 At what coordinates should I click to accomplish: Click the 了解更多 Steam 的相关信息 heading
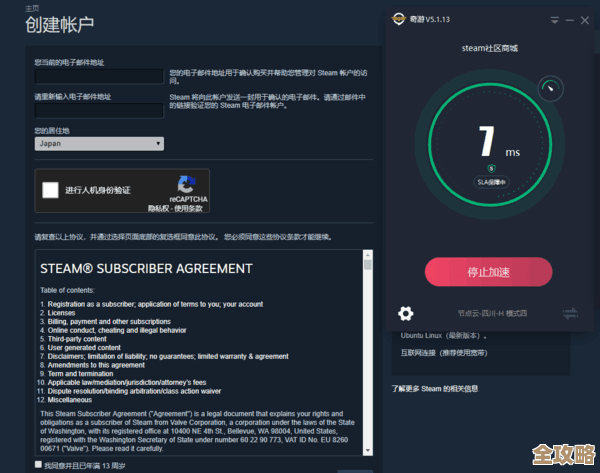[435, 389]
